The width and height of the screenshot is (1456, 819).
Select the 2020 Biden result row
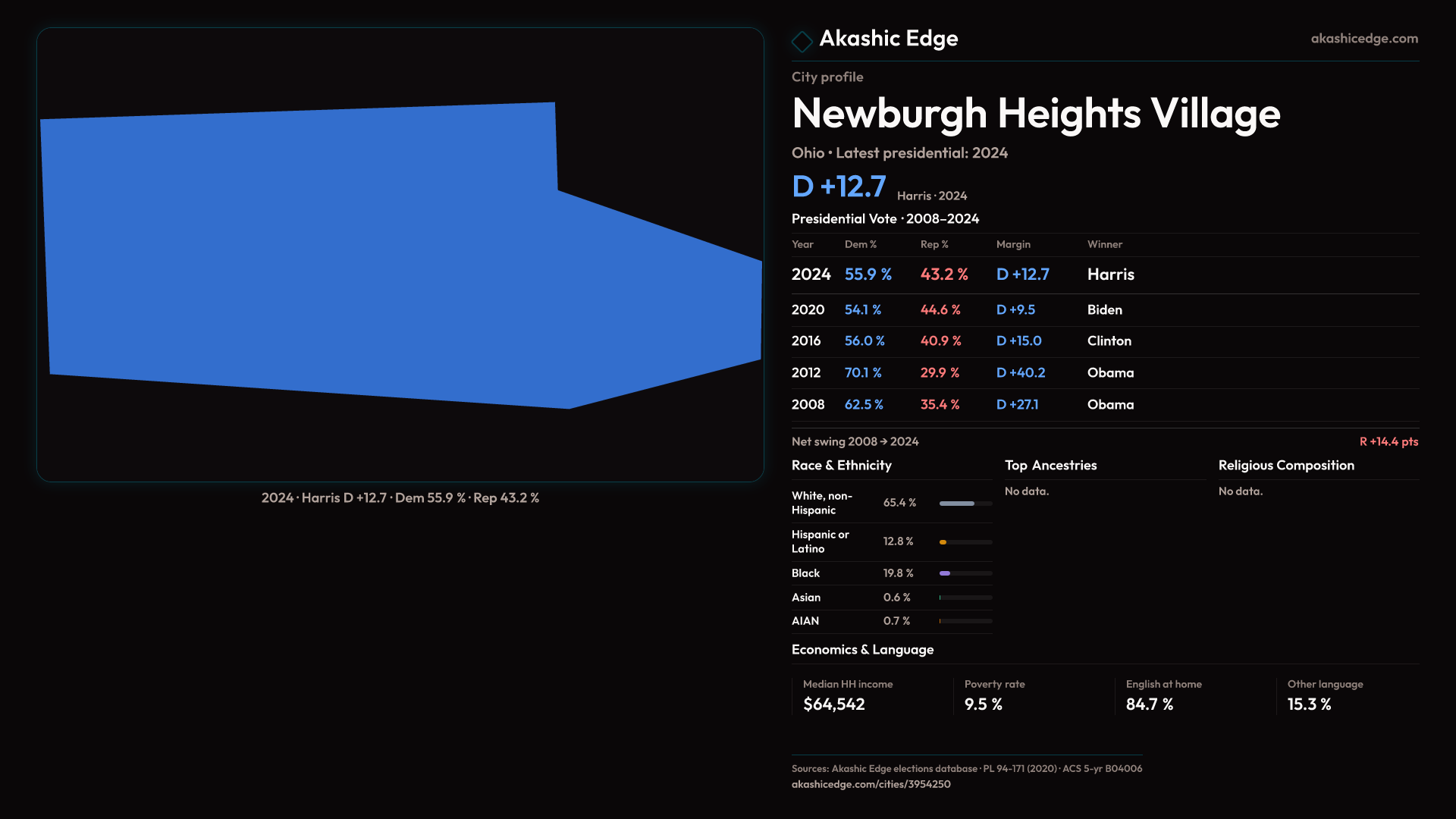(1104, 309)
